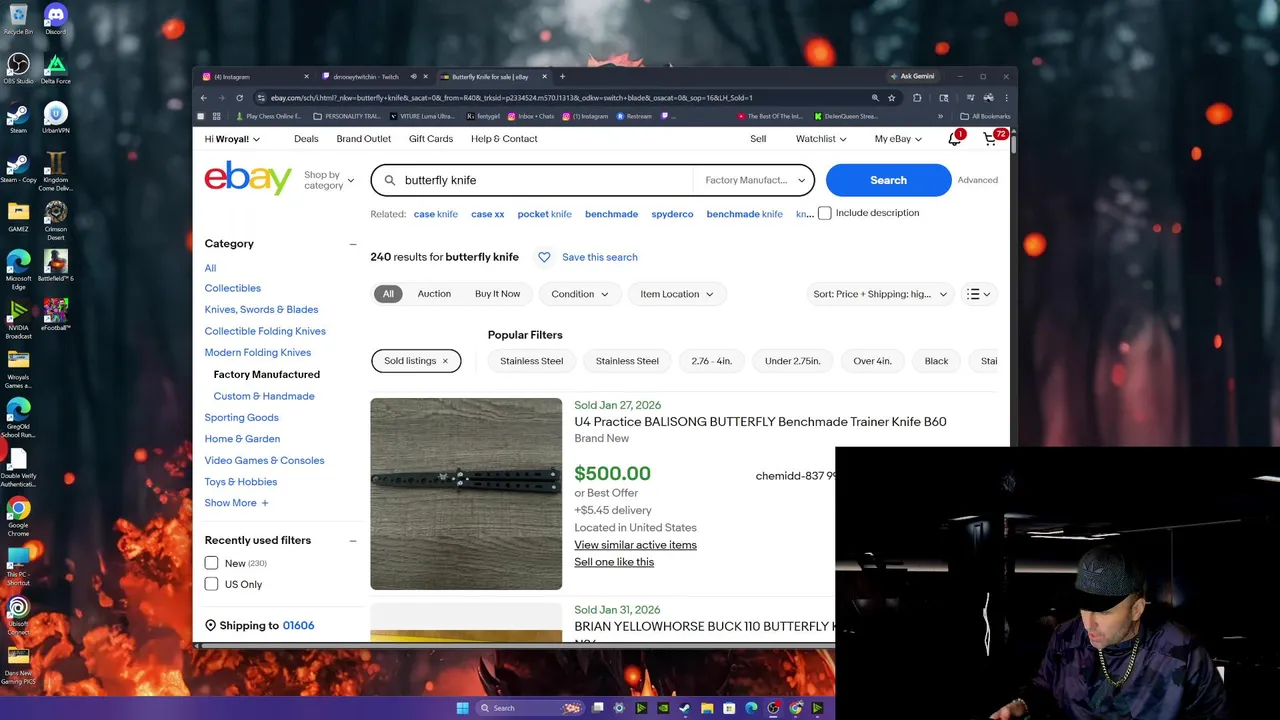Open the Sort Price + Shipping dropdown
Screen dimensions: 1280x720
(880, 294)
